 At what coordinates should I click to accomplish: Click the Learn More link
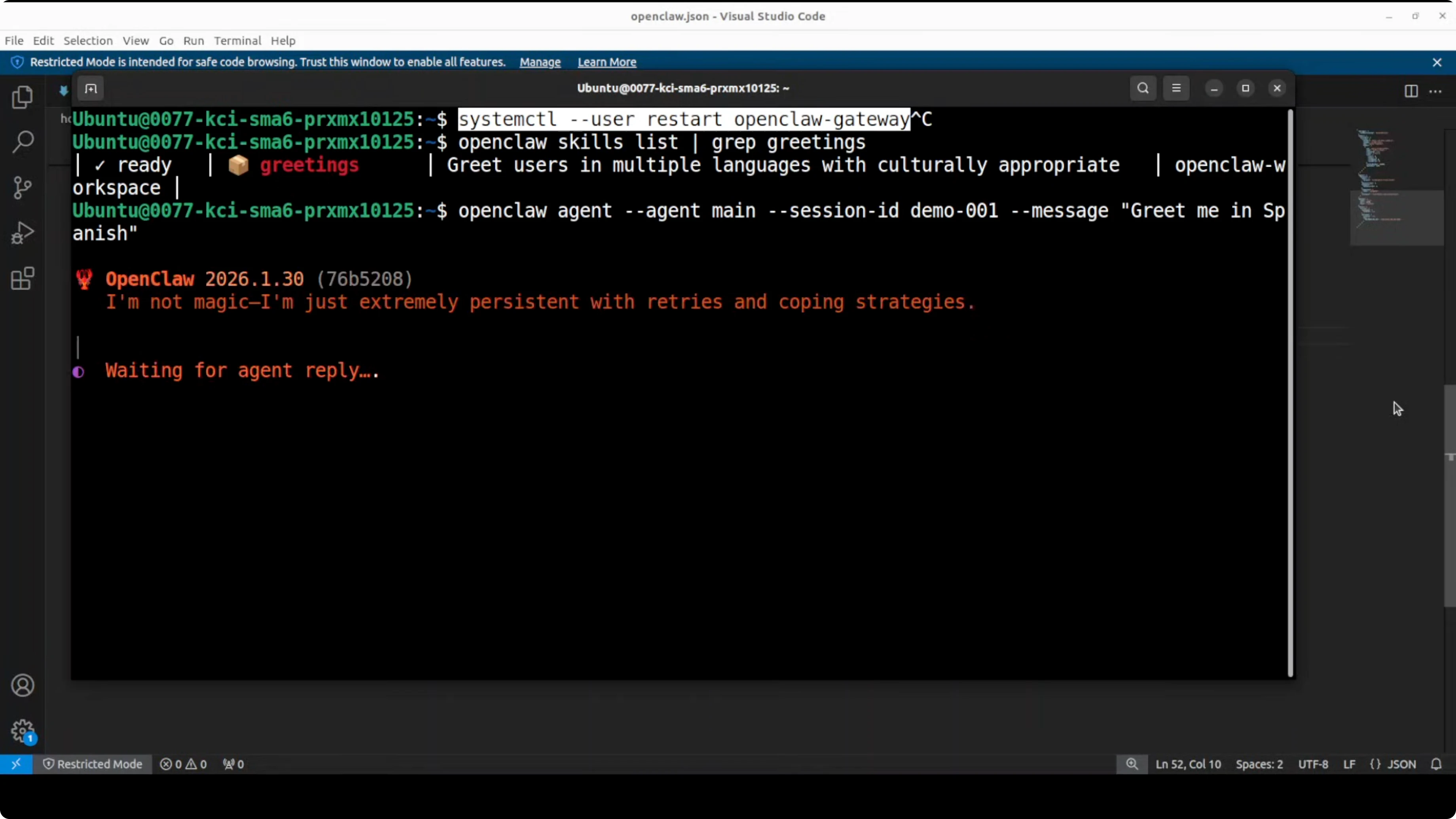point(606,62)
